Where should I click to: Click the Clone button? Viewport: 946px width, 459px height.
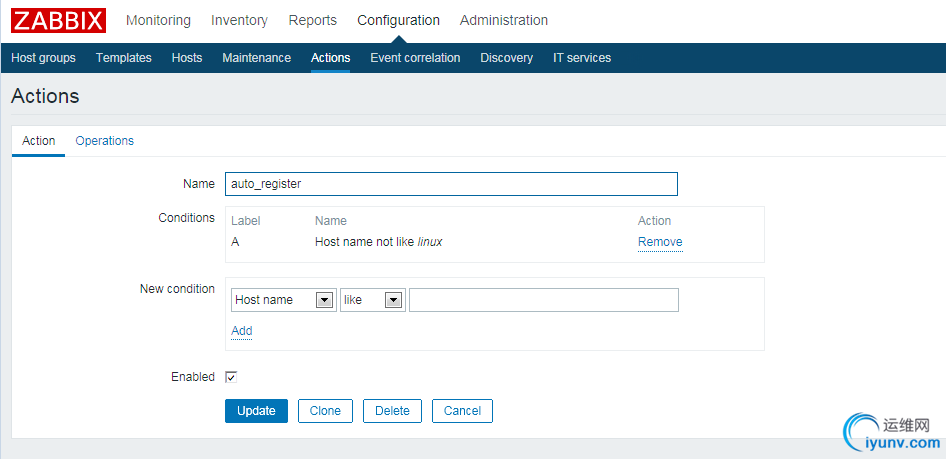(325, 411)
